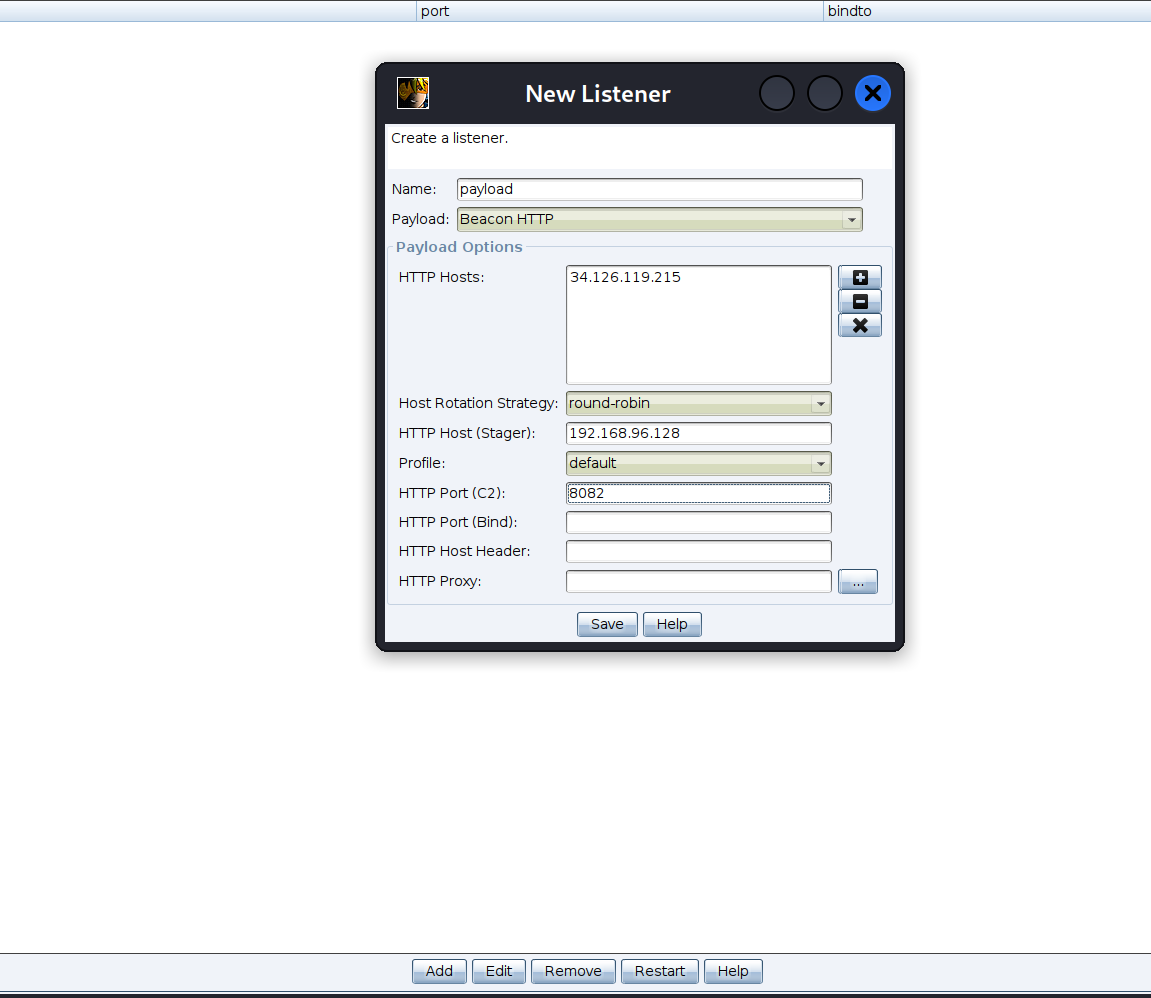Image resolution: width=1151 pixels, height=998 pixels.
Task: Open the Profile dropdown showing default
Action: tap(698, 463)
